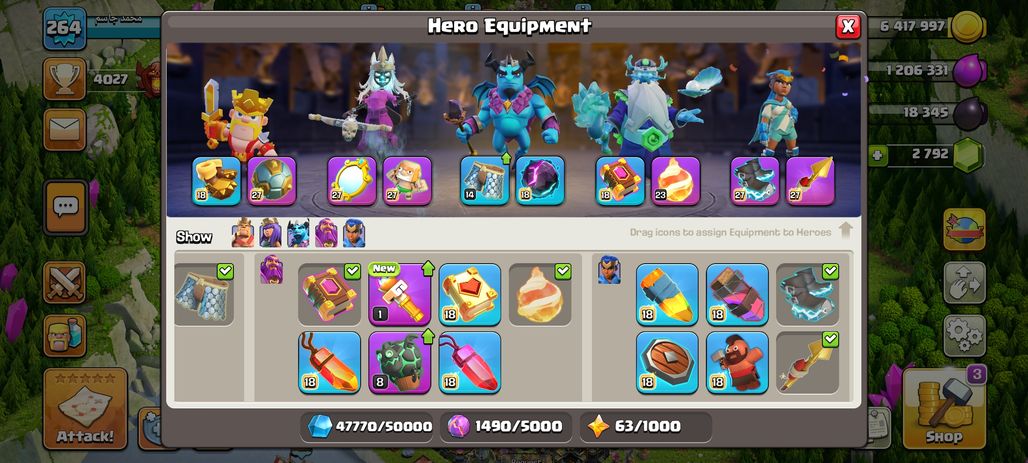Show Minion Prince equipment filter
Viewport: 1028px width, 463px height.
click(298, 233)
